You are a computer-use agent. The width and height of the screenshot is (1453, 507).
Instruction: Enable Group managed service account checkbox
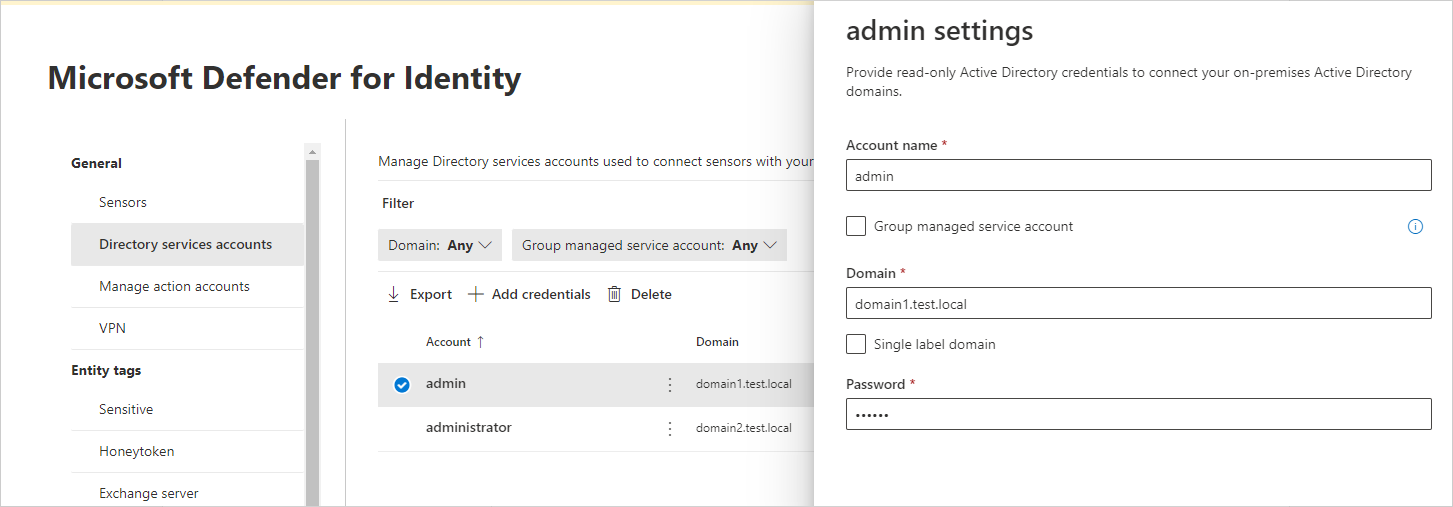(856, 226)
